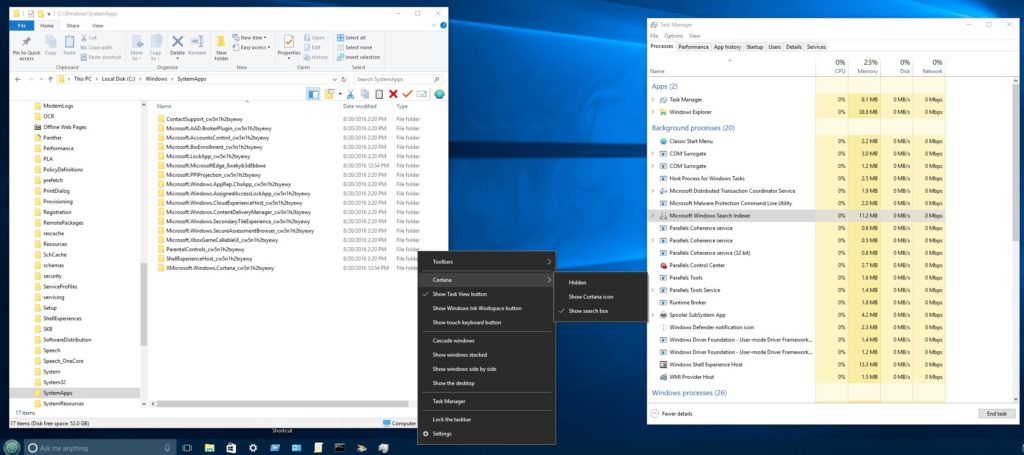Switch to the Performance tab
The height and width of the screenshot is (455, 1024).
click(x=693, y=47)
